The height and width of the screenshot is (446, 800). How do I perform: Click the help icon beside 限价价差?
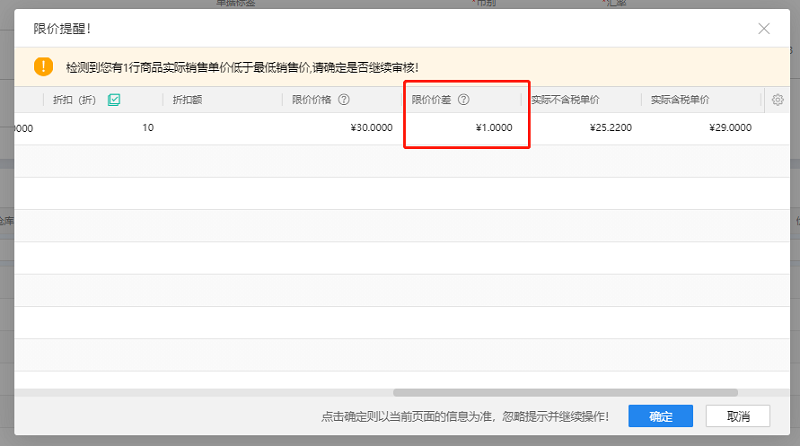pos(464,100)
